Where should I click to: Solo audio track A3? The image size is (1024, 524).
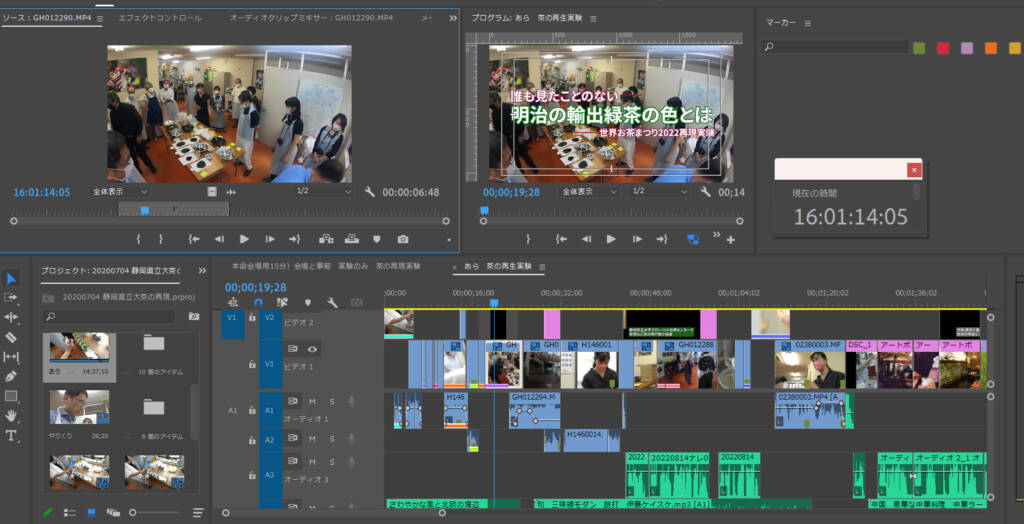point(332,462)
